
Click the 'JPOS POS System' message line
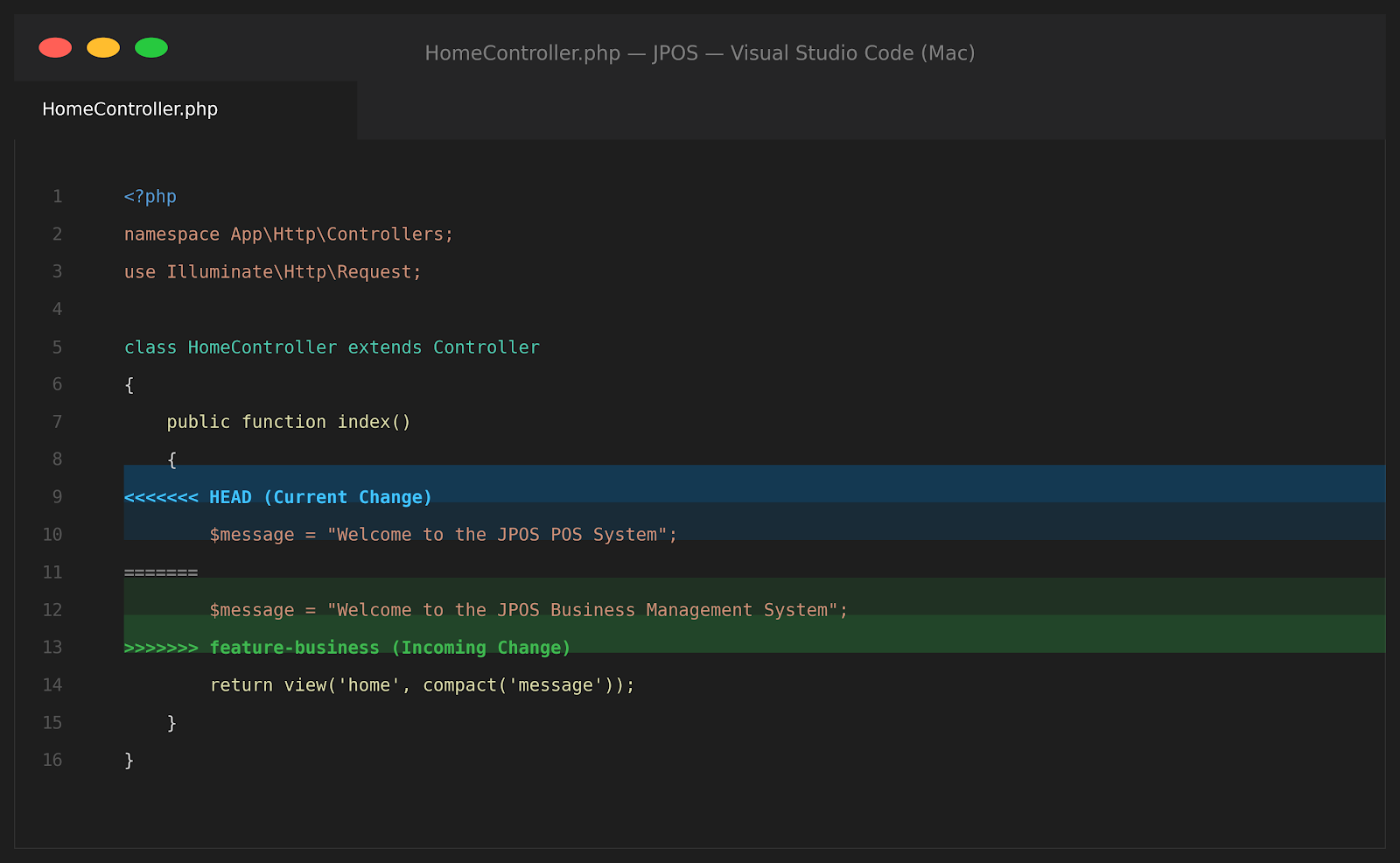click(x=443, y=535)
